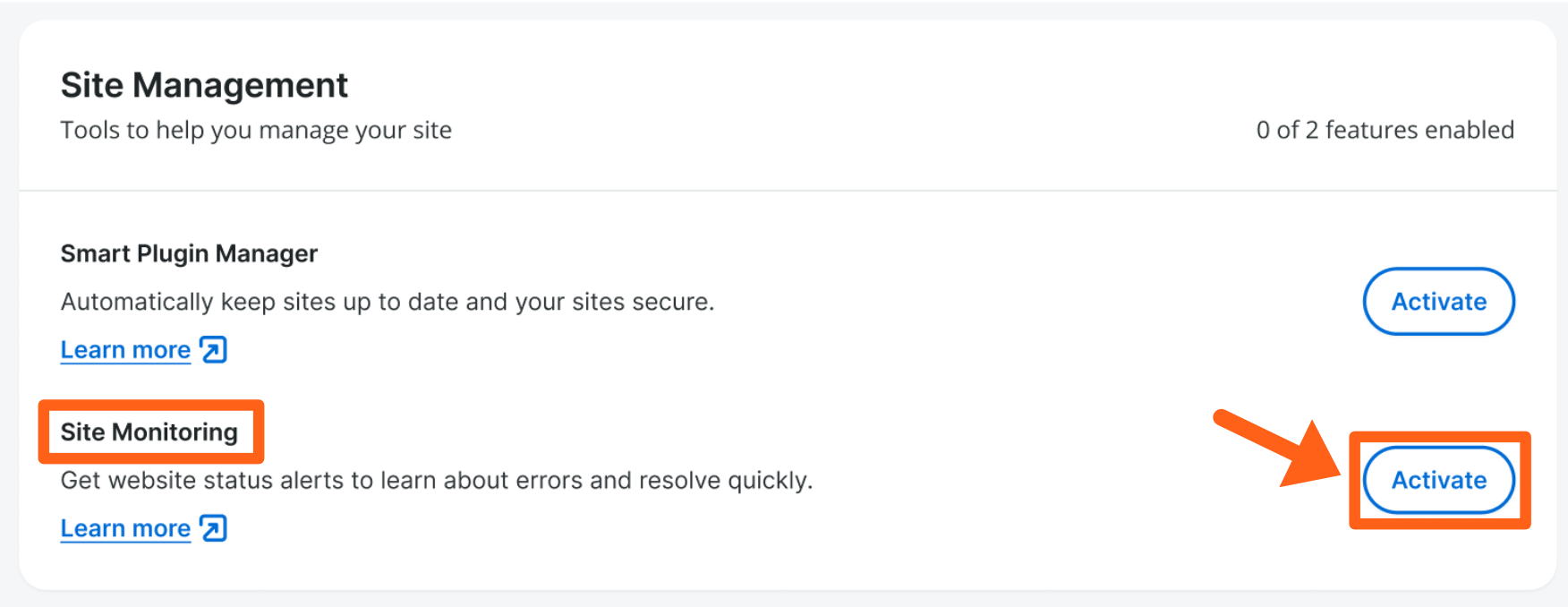
Task: Click the Site Management heading
Action: click(204, 86)
